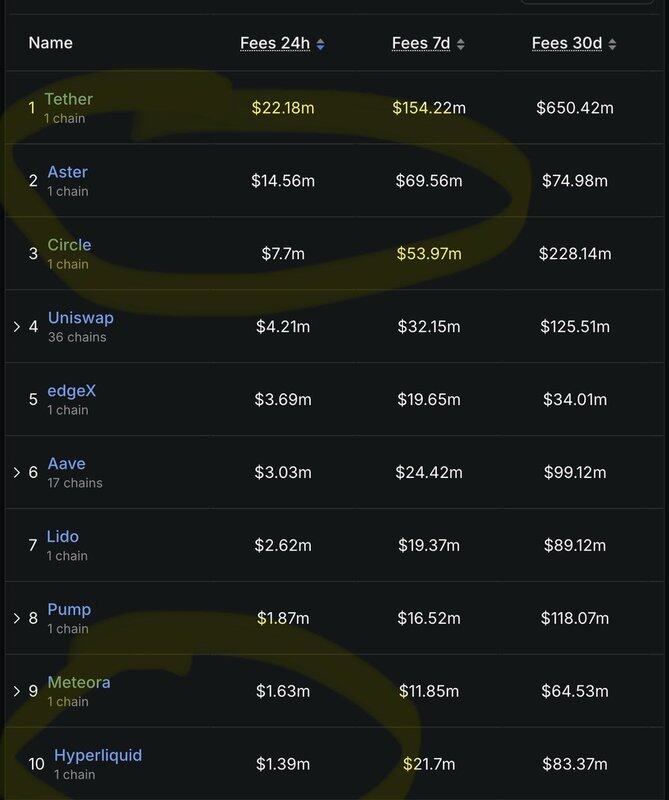Expand Uniswap chains breakdown chevron
Screen dimensions: 669x800
tap(16, 327)
